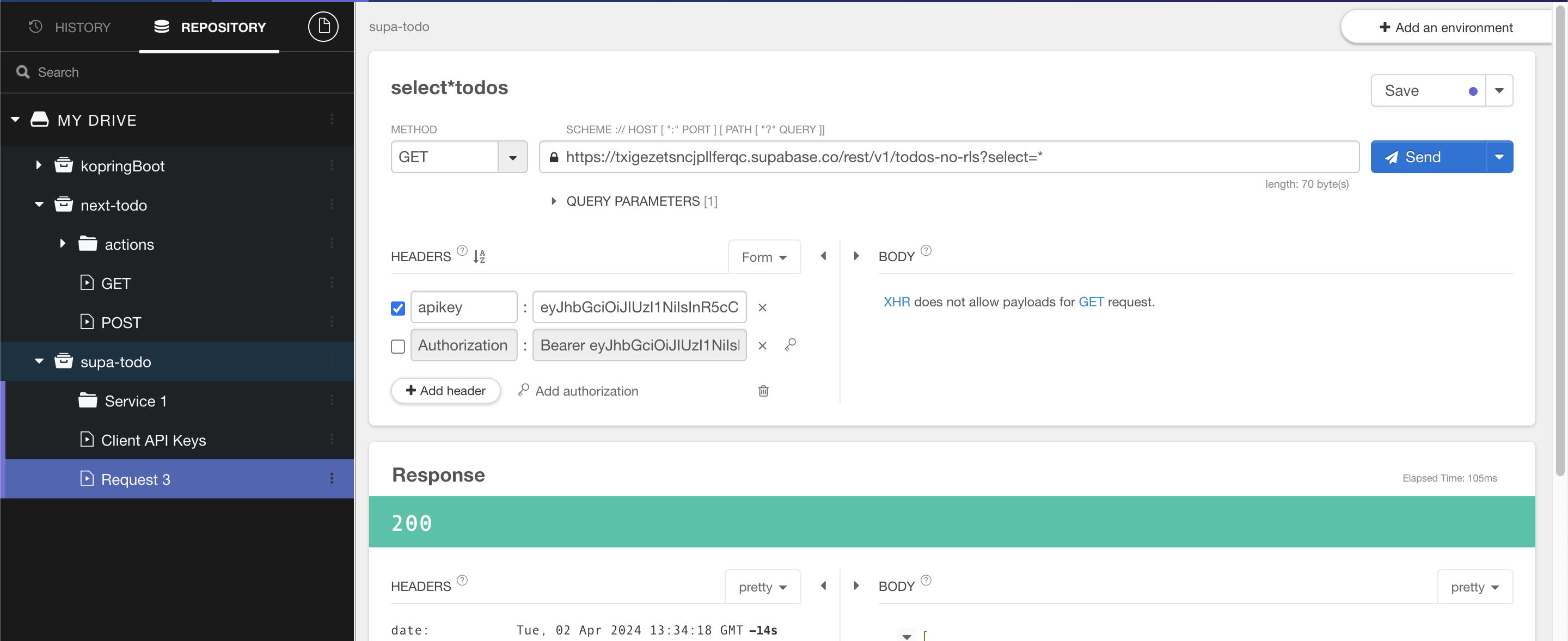Click response BODY help icon
The width and height of the screenshot is (1568, 641).
pos(926,580)
